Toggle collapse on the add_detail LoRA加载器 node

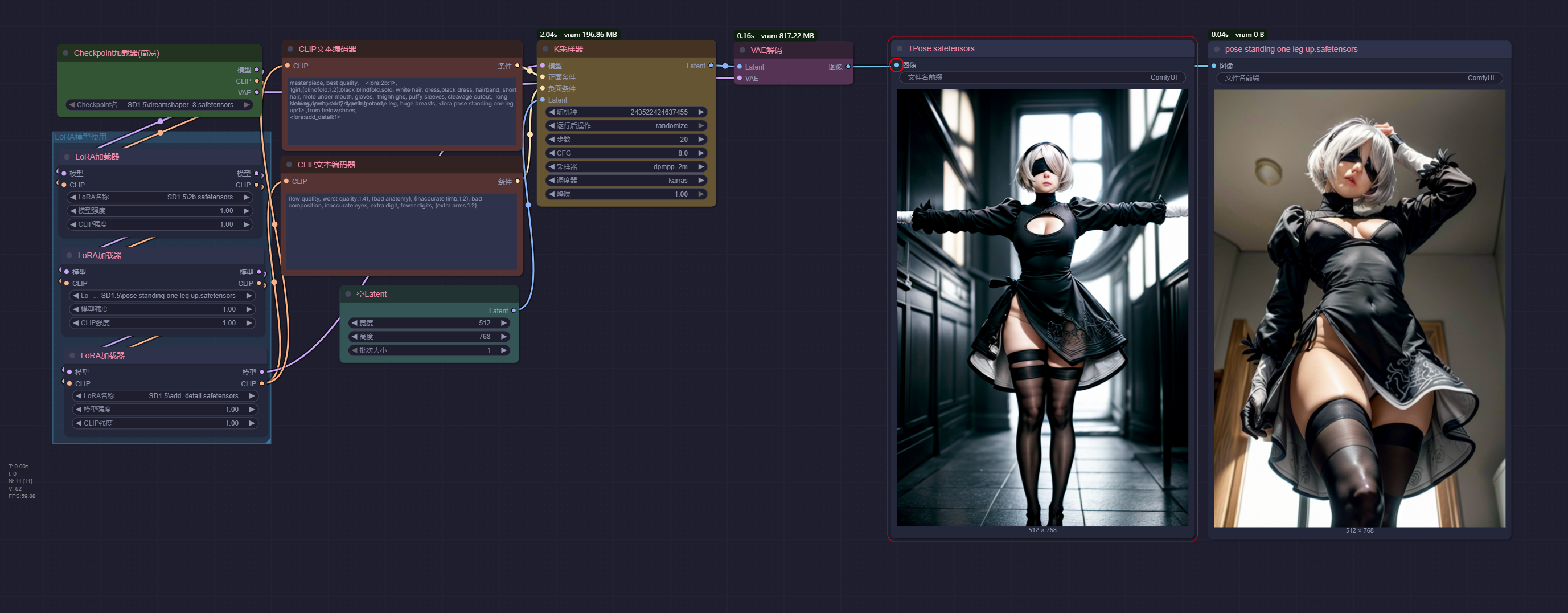72,355
